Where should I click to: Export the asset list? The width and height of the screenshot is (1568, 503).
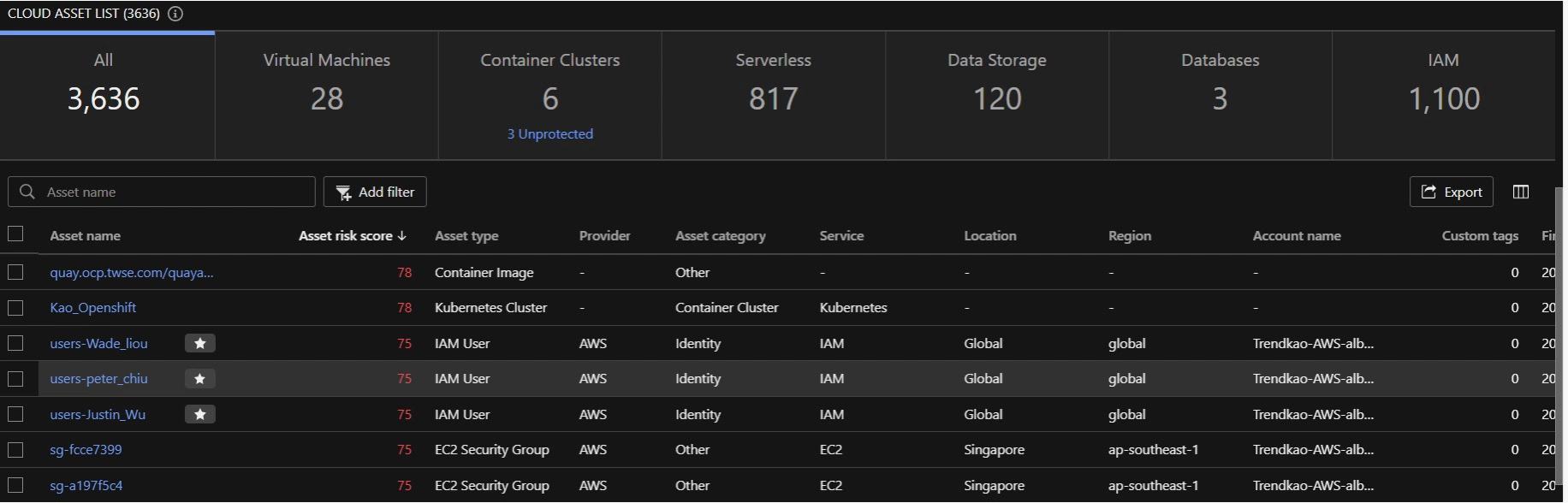click(1451, 192)
